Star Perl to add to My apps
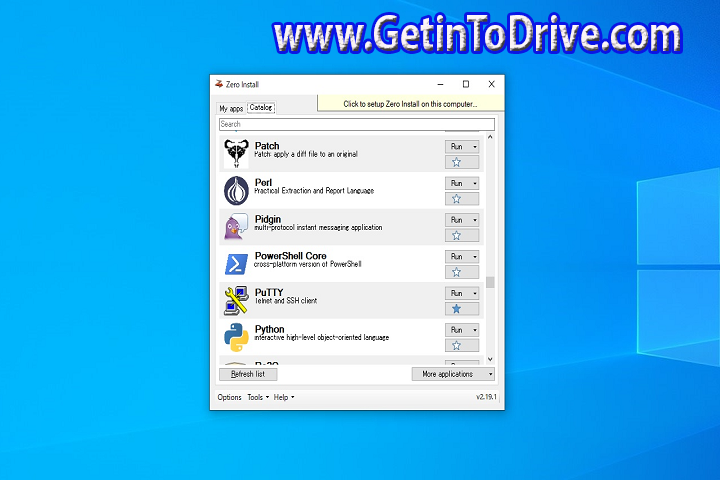 462,199
